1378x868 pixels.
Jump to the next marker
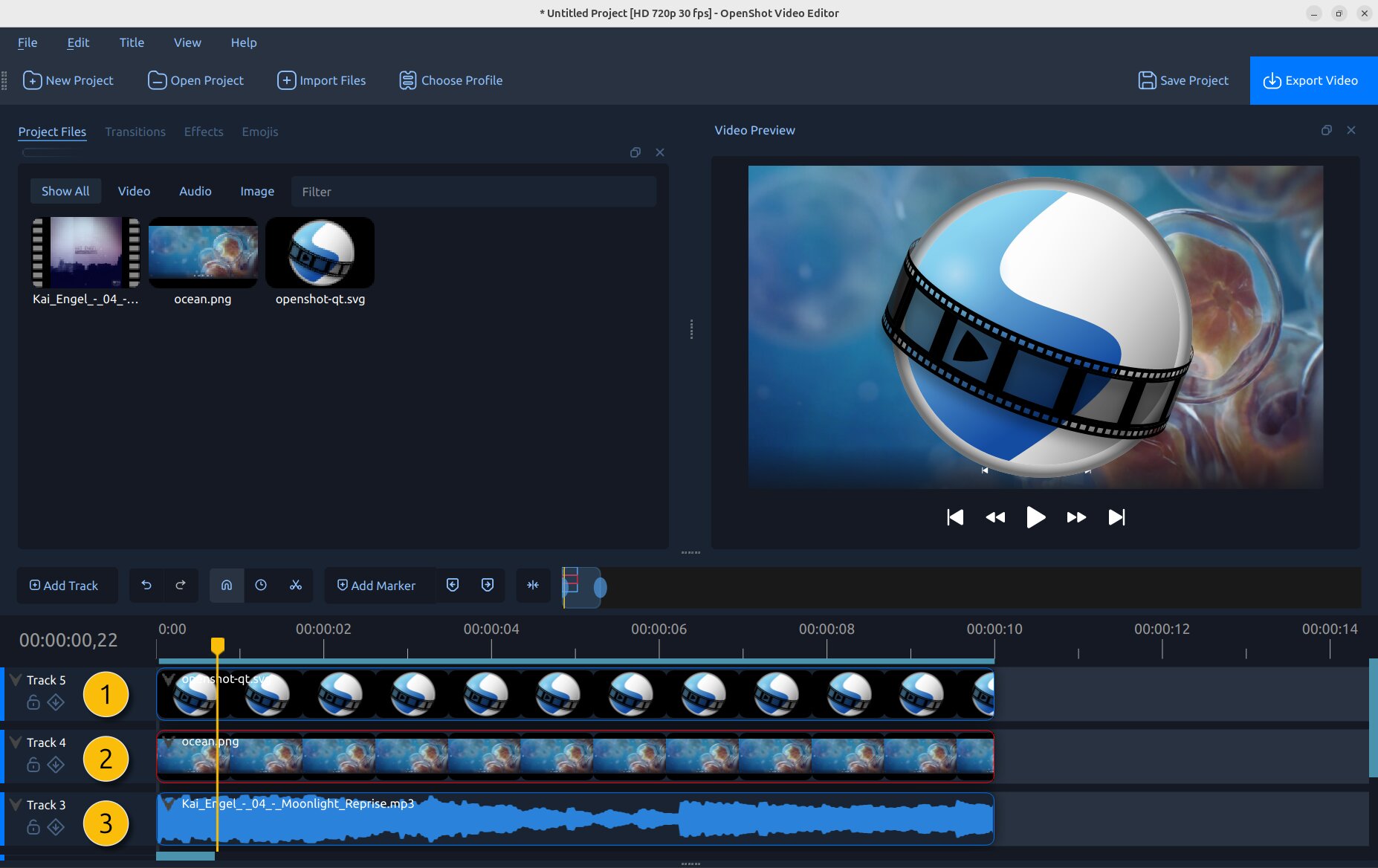coord(487,585)
